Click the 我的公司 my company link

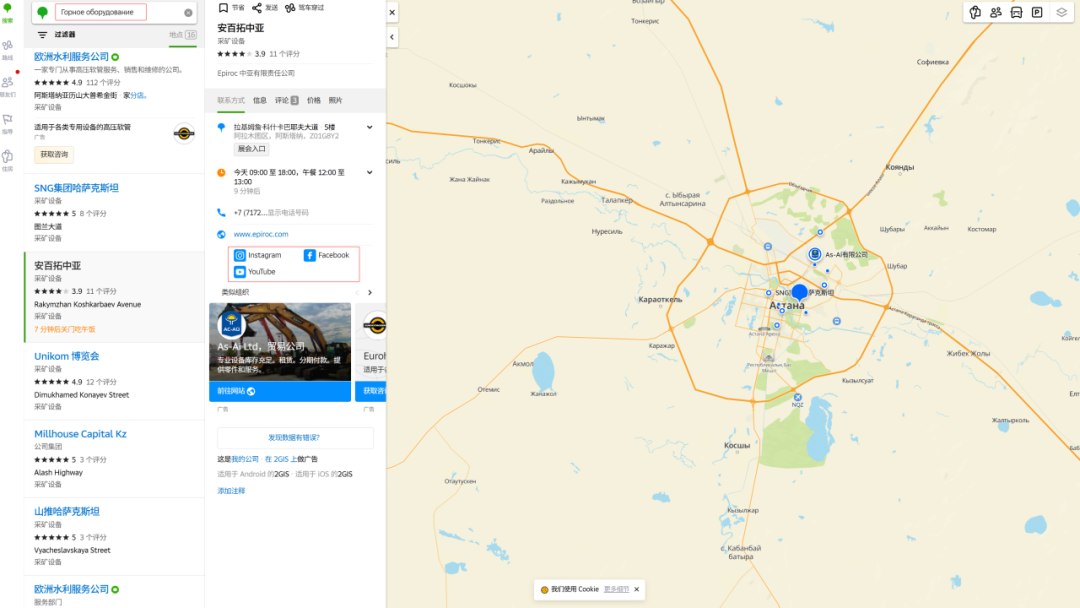pyautogui.click(x=245, y=459)
